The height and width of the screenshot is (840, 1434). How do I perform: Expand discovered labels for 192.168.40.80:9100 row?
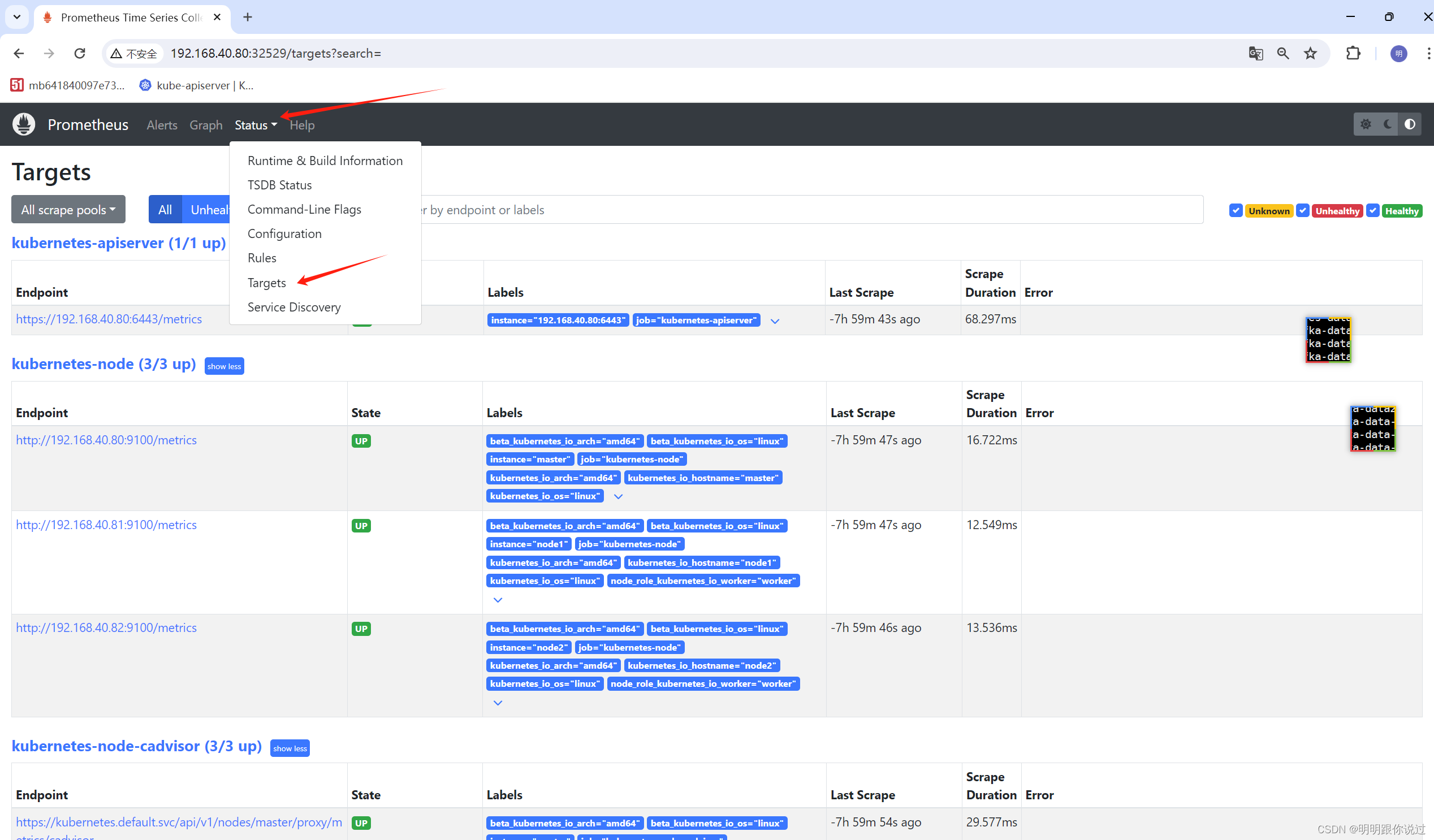[x=618, y=496]
